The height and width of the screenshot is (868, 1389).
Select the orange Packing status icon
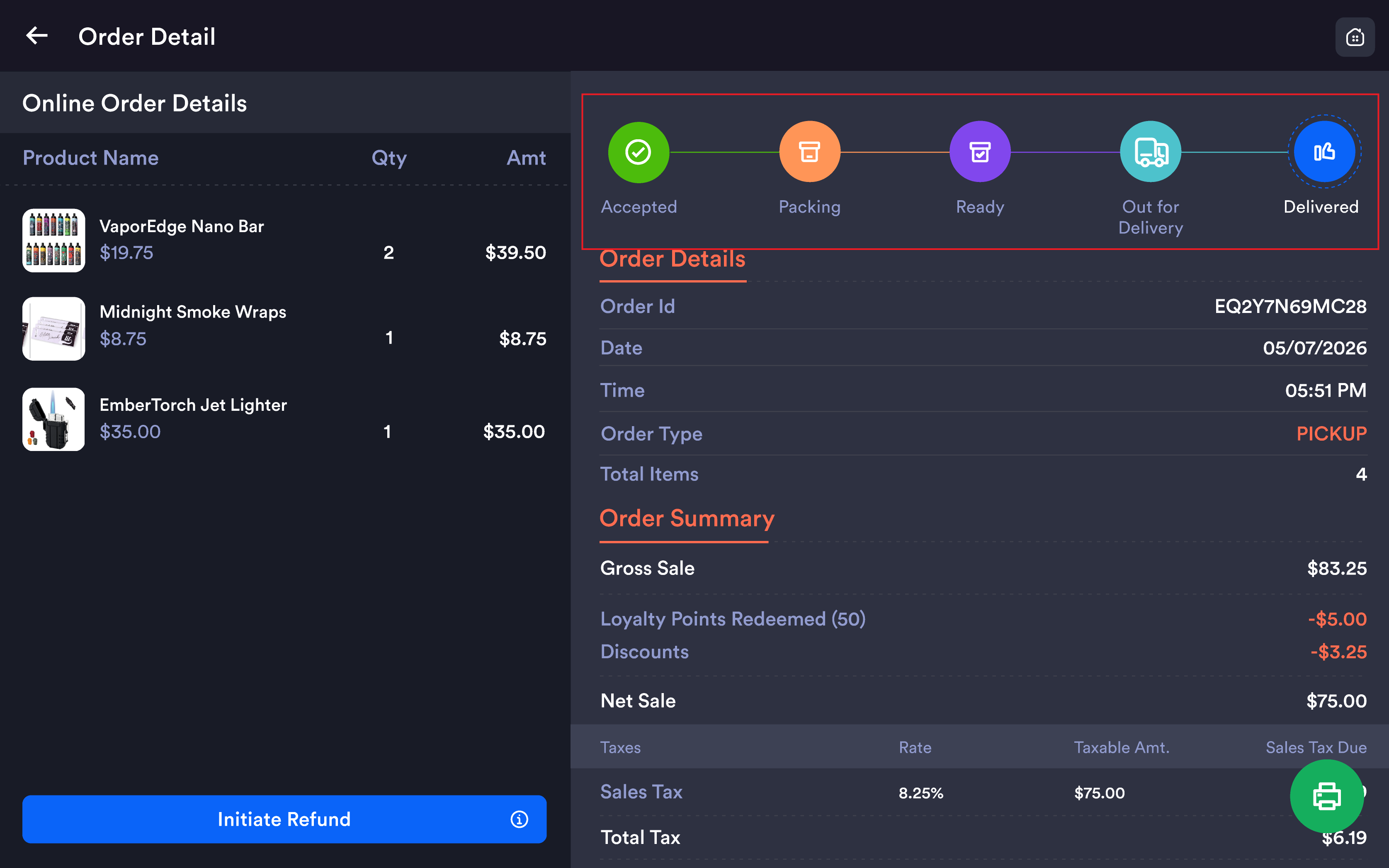809,152
